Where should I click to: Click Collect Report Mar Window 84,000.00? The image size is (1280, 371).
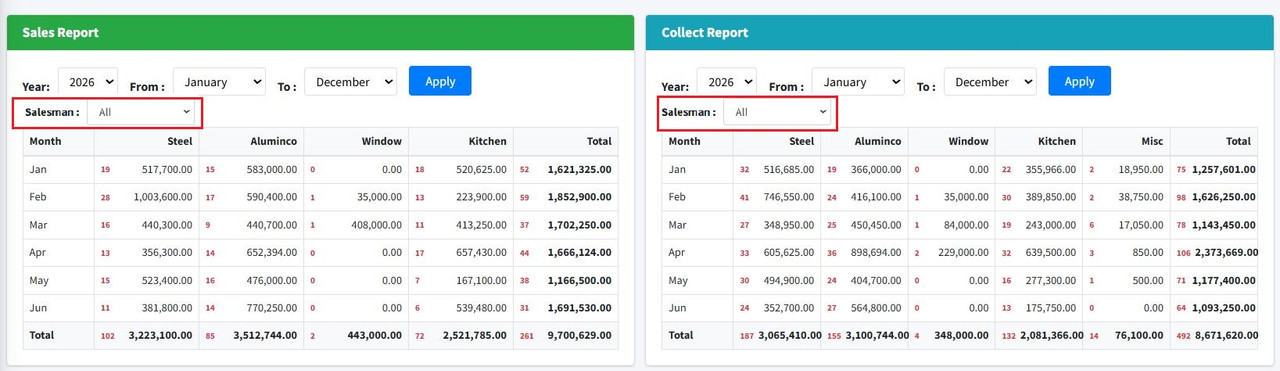click(x=965, y=225)
